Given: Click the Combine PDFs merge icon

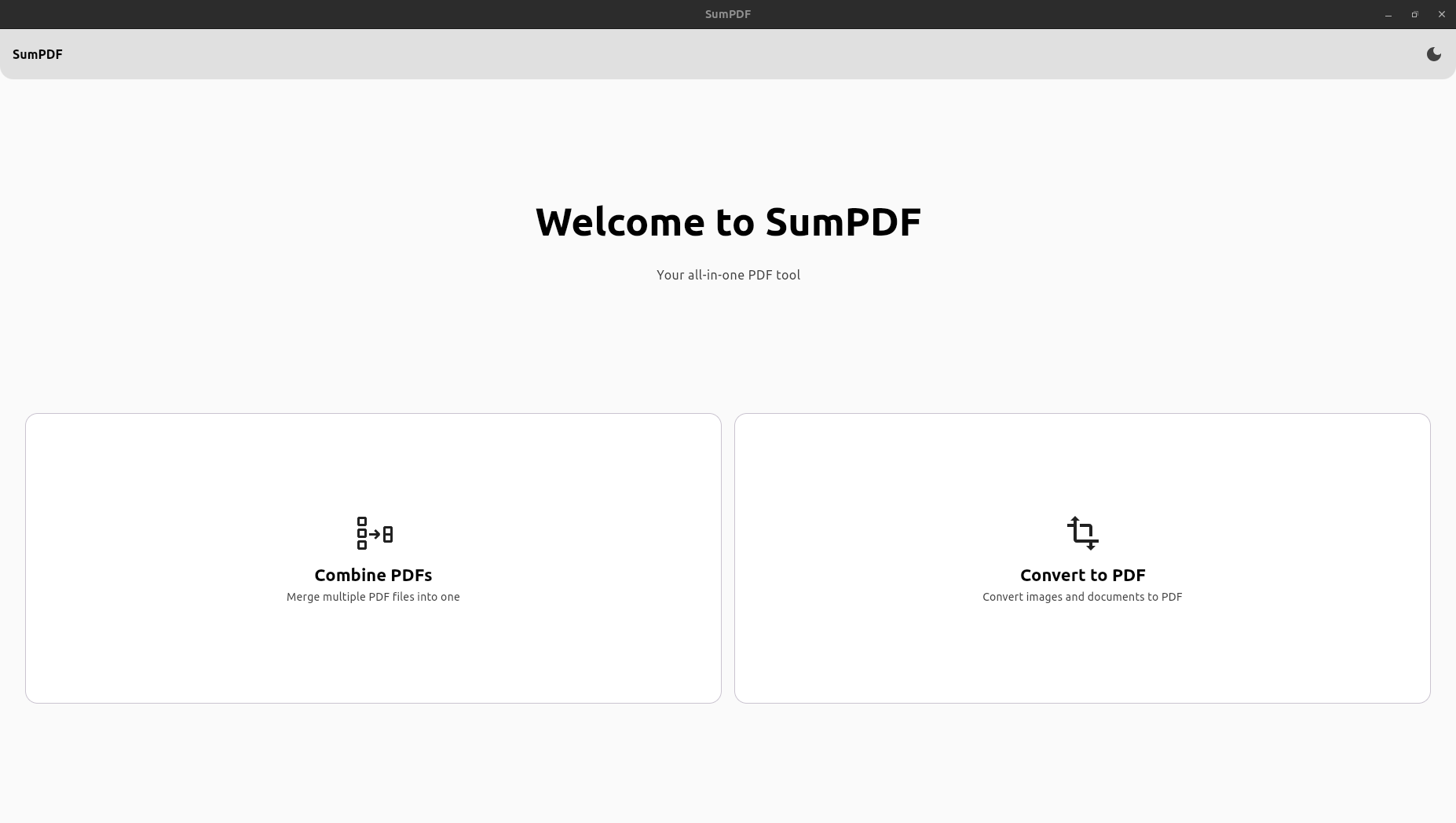Looking at the screenshot, I should click(x=374, y=533).
